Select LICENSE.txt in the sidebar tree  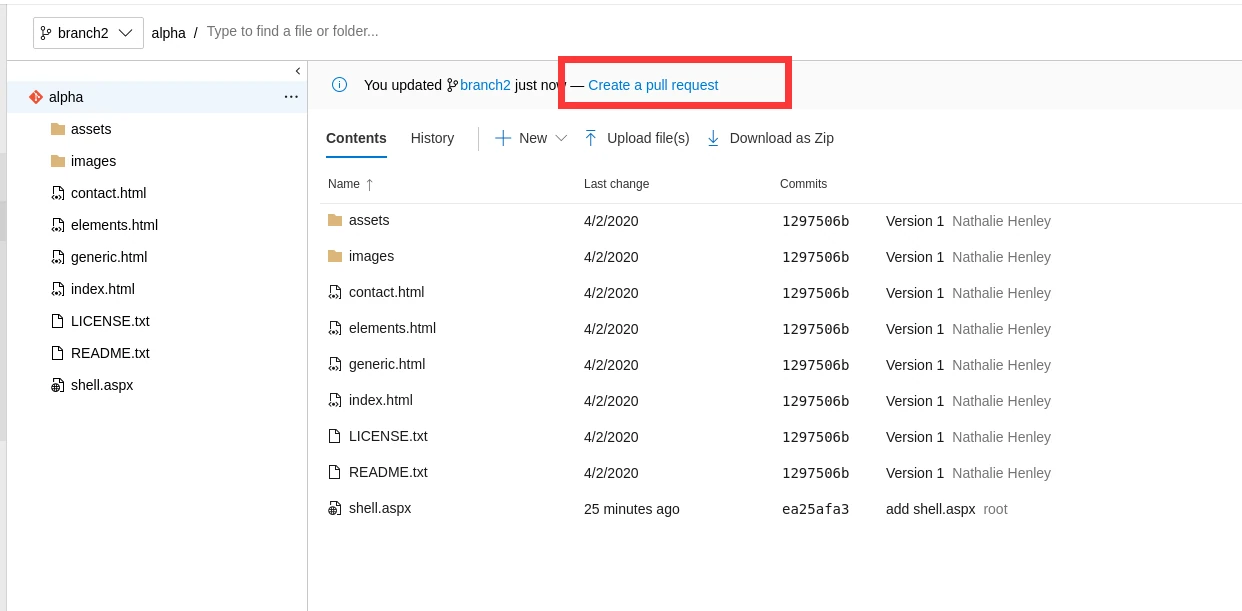coord(110,321)
